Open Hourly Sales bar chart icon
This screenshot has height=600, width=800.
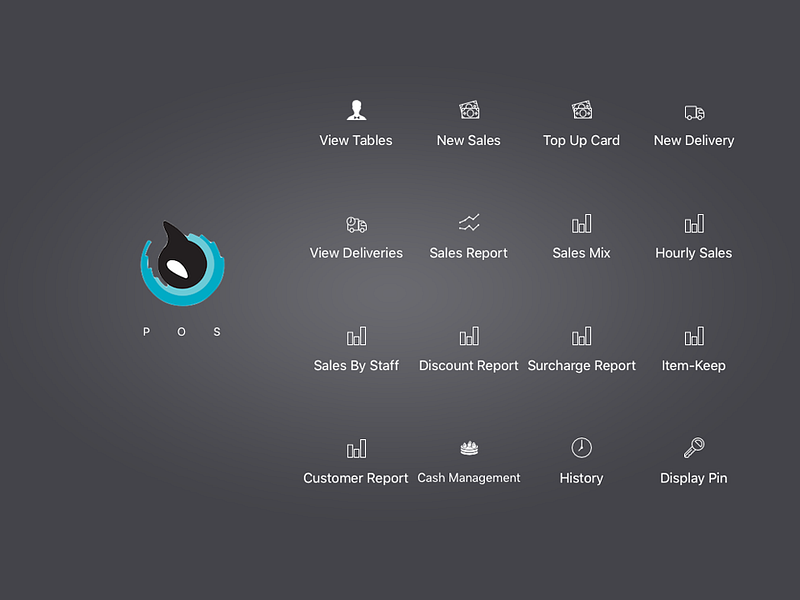(694, 223)
